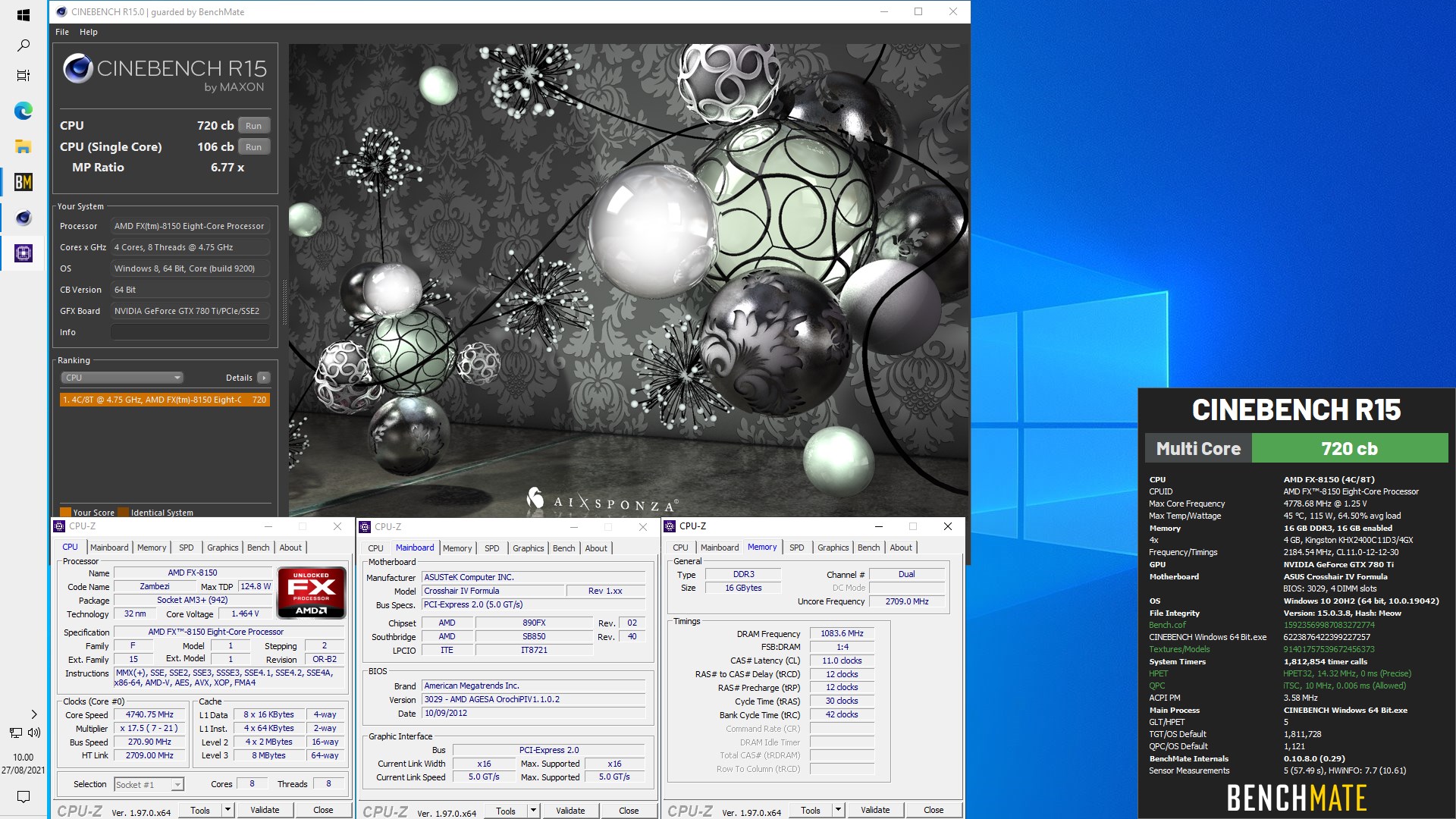Click the 720 cb Multi Core score bar
Screen dimensions: 1456x819
[x=1350, y=448]
